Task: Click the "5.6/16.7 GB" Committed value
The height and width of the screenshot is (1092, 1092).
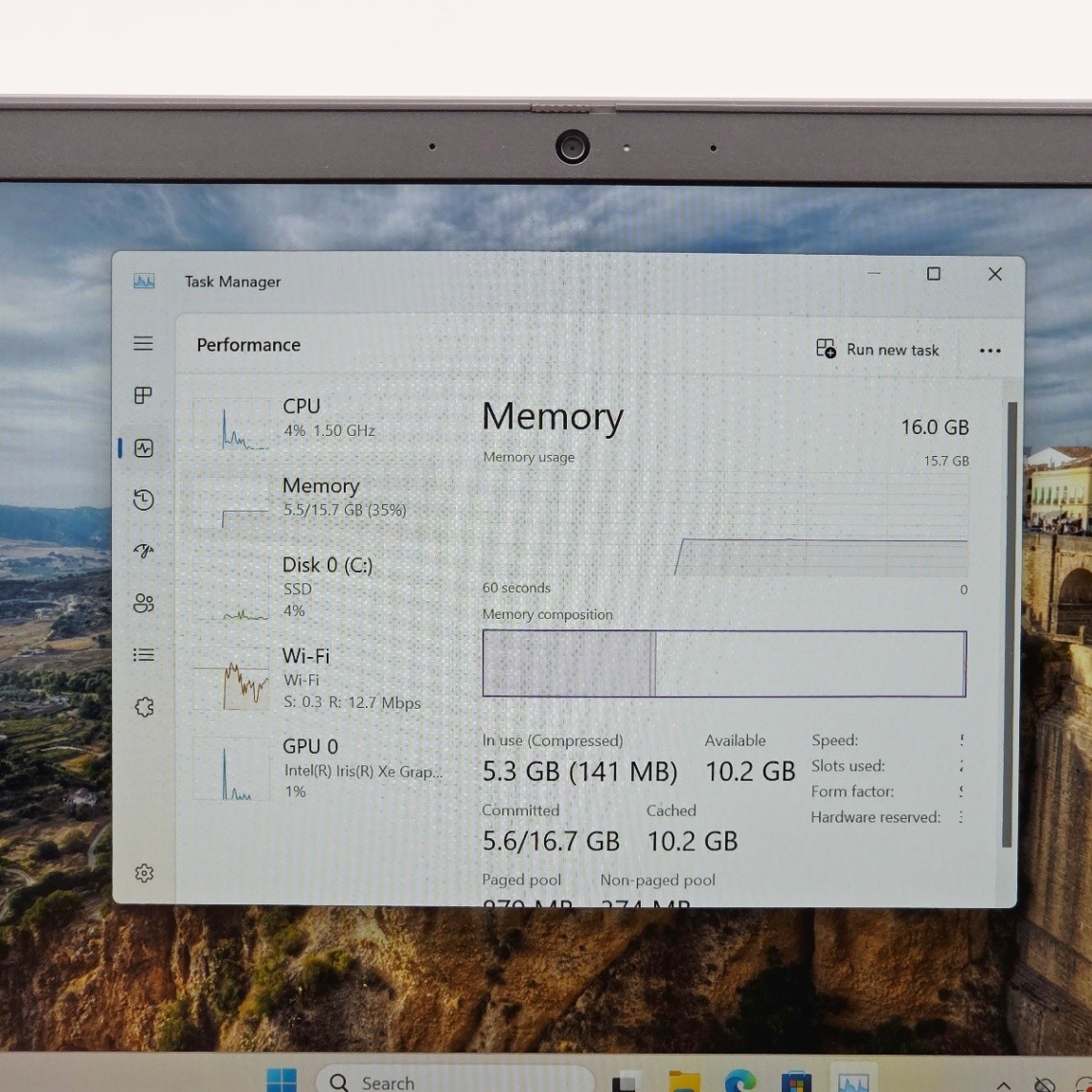Action: 551,841
